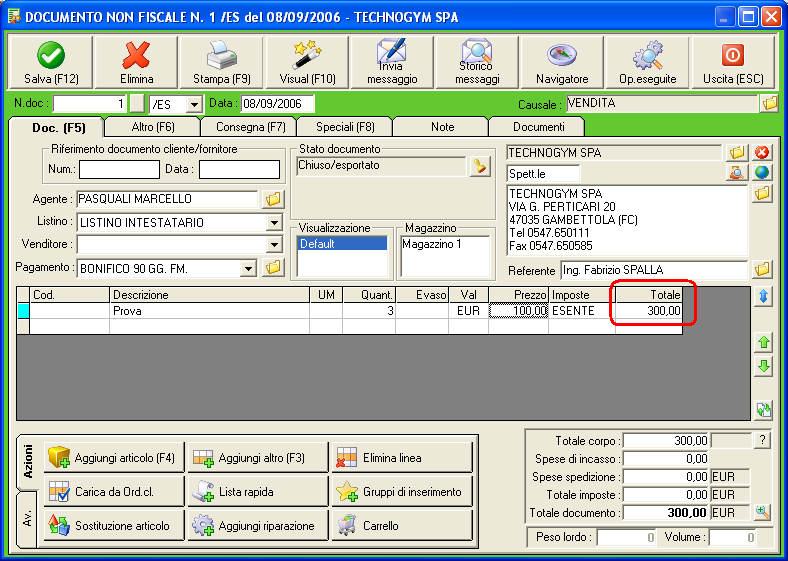
Task: Exit with the Uscita (ESC) button
Action: (733, 62)
